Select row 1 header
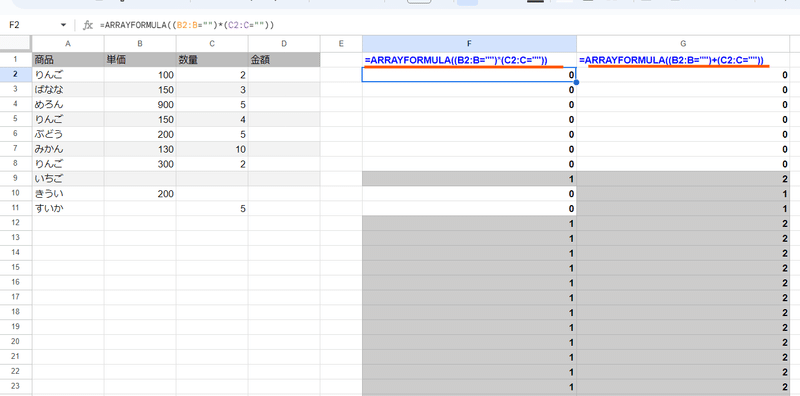The image size is (800, 396). [16, 60]
